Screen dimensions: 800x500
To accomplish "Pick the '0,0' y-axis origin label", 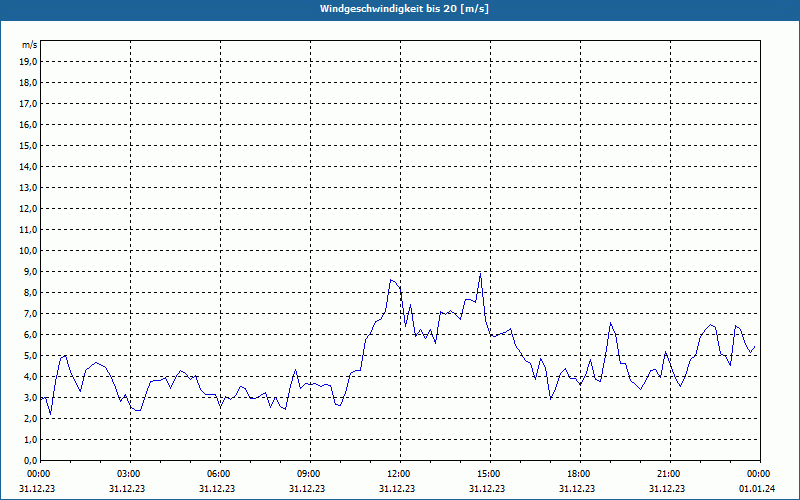I will 31,460.
